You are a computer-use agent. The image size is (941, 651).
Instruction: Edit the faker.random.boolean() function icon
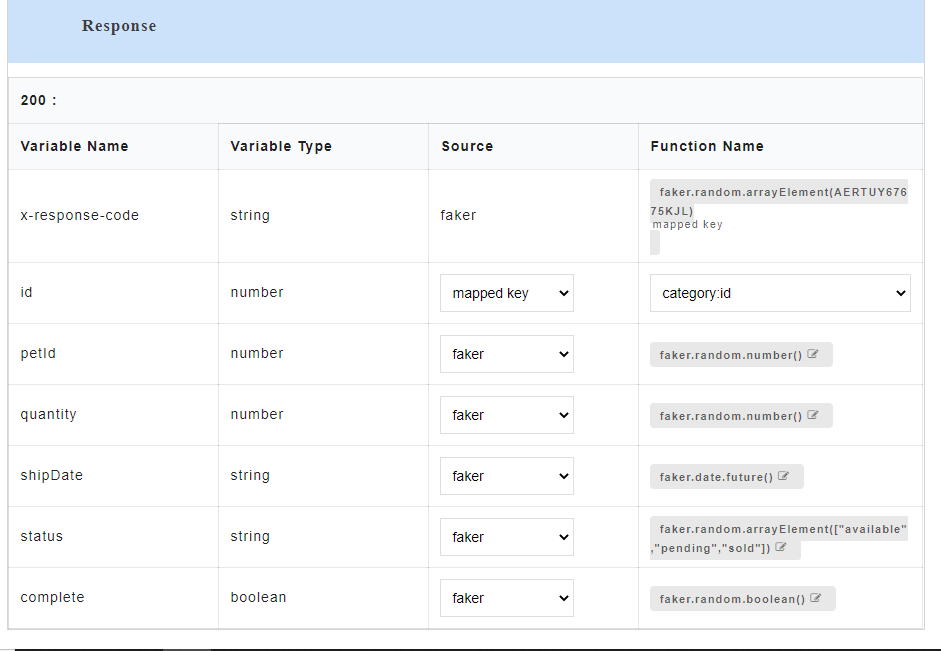[x=816, y=598]
